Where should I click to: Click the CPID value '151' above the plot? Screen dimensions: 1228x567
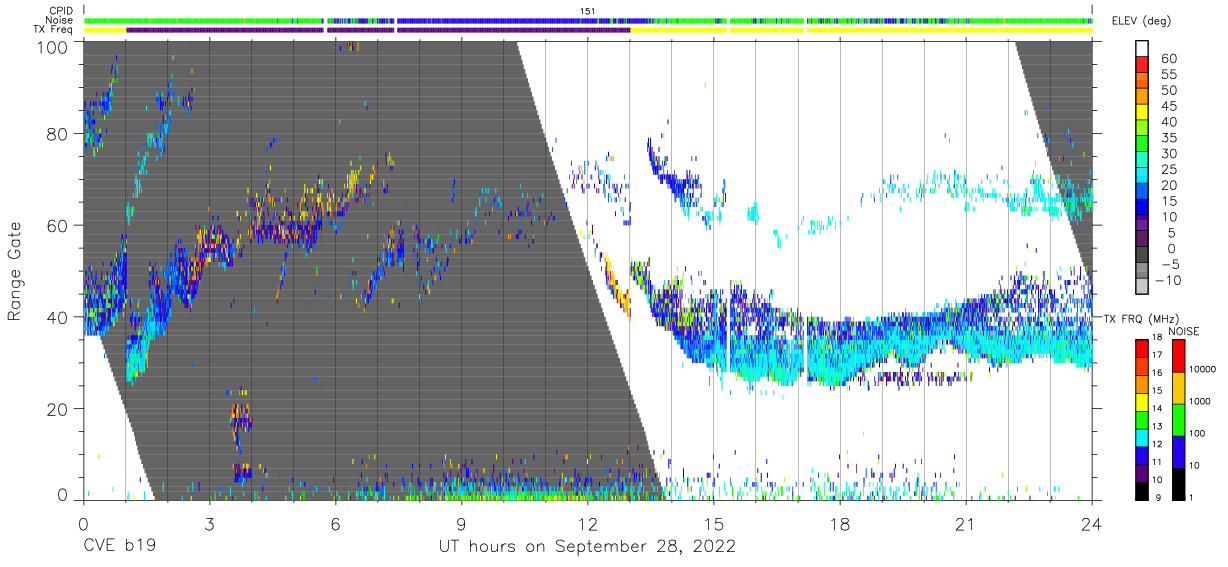588,11
